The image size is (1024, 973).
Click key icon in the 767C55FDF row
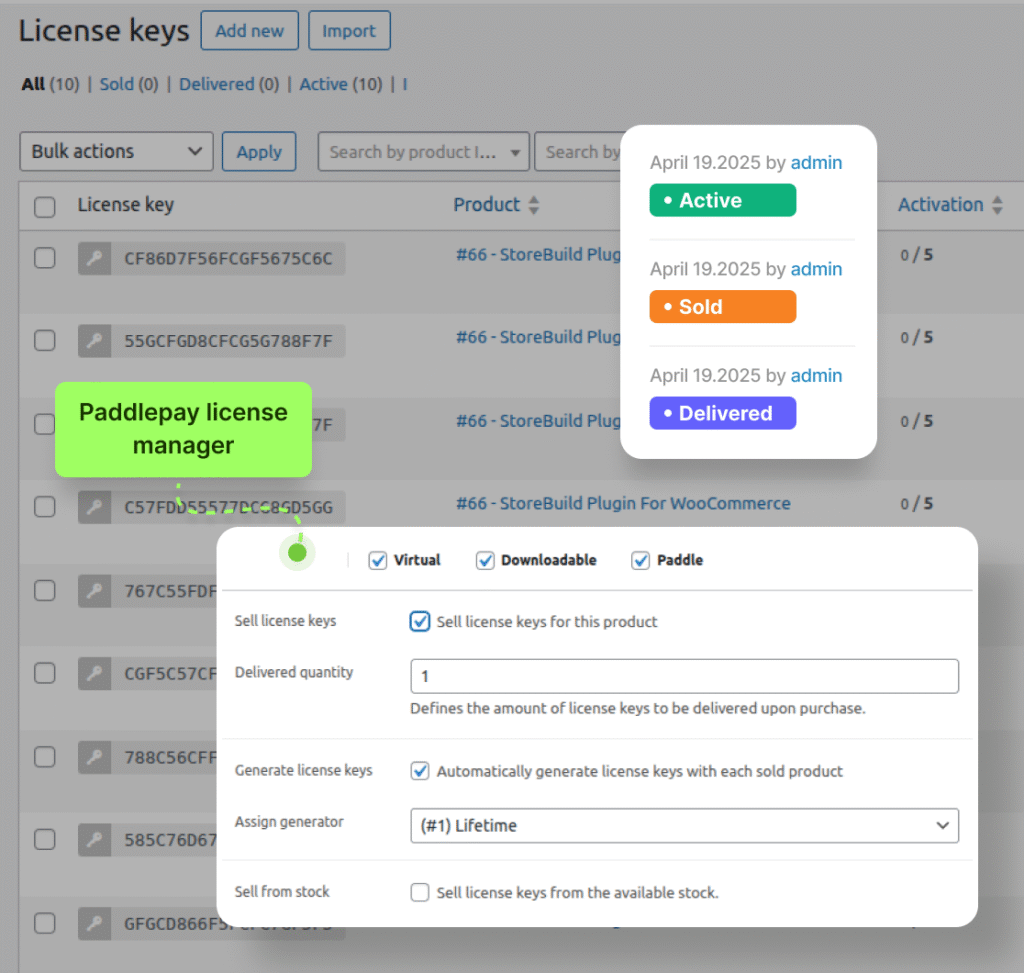click(x=95, y=591)
